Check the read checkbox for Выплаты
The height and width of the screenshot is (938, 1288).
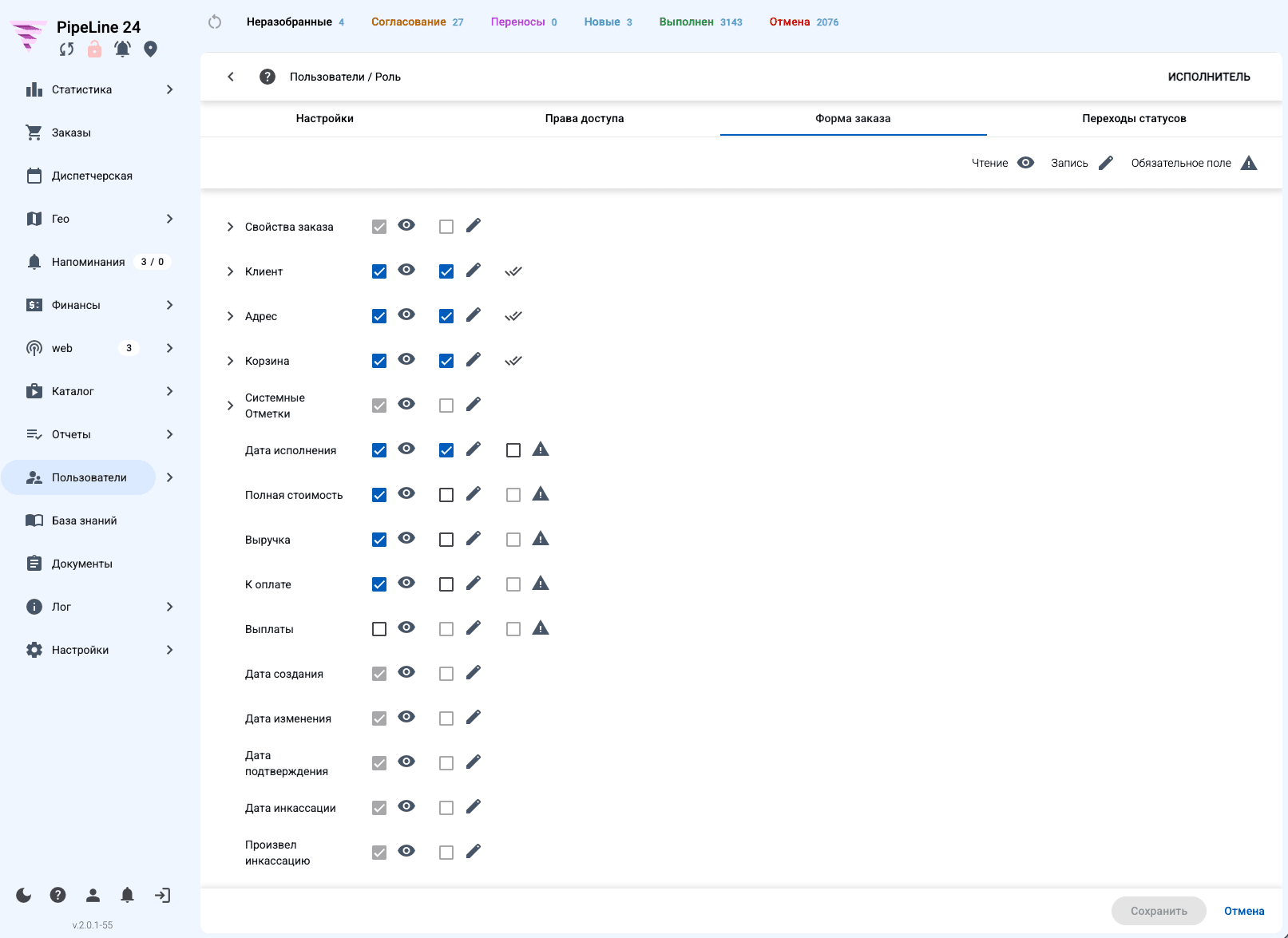point(379,629)
